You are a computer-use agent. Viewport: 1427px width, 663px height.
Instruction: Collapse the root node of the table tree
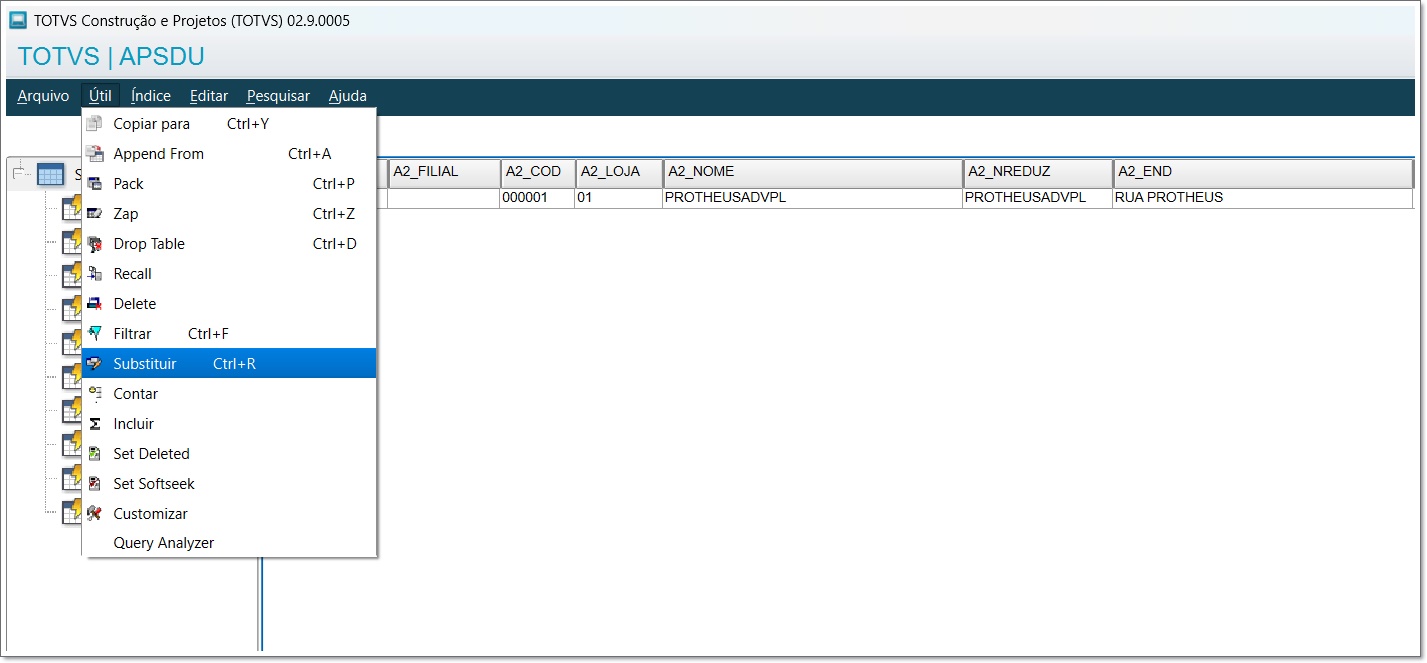[19, 174]
